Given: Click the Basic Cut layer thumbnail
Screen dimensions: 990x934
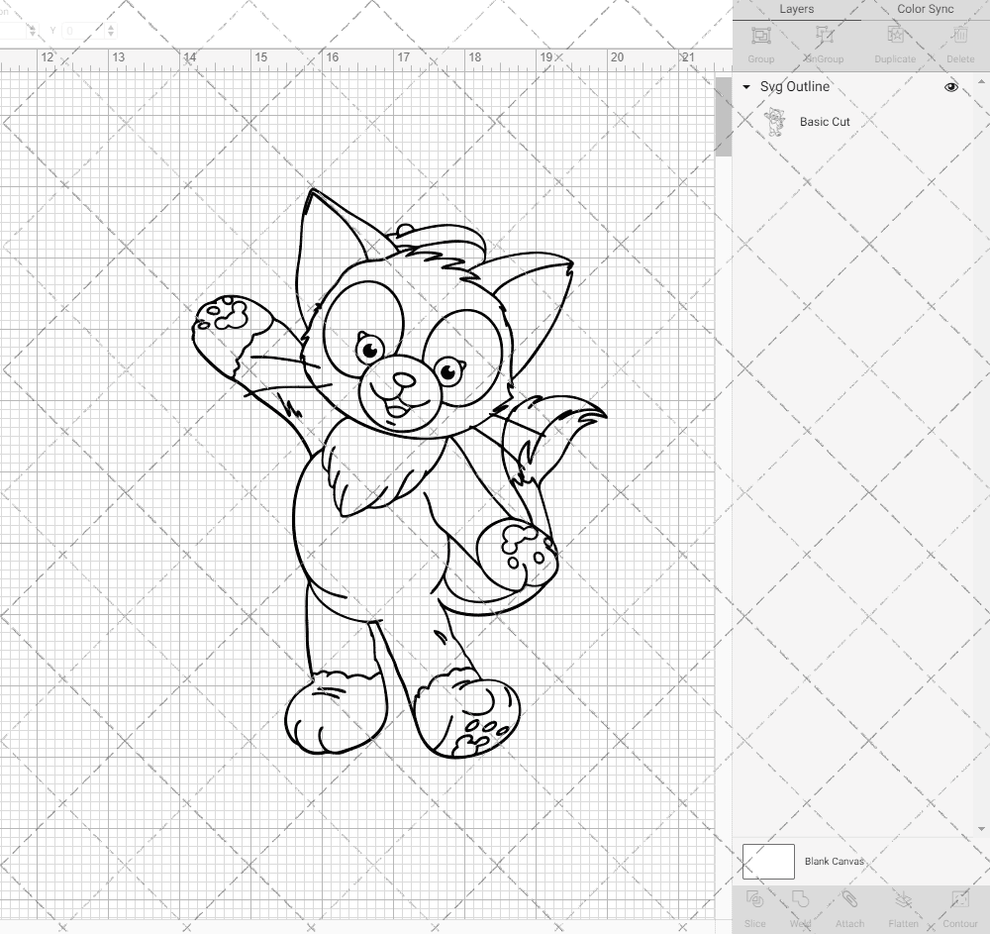Looking at the screenshot, I should coord(773,121).
